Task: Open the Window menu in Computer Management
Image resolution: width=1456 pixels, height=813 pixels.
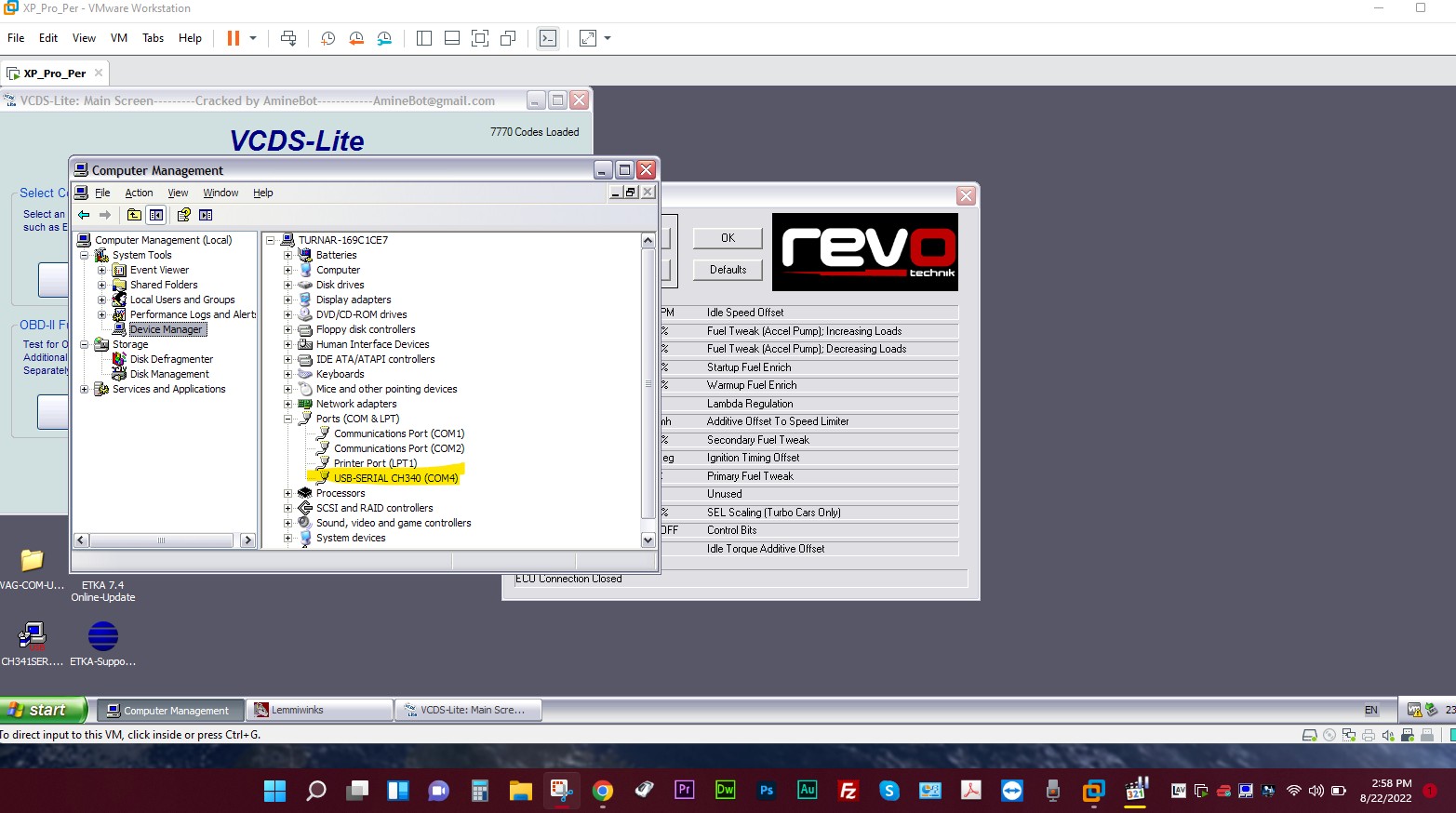Action: tap(220, 193)
